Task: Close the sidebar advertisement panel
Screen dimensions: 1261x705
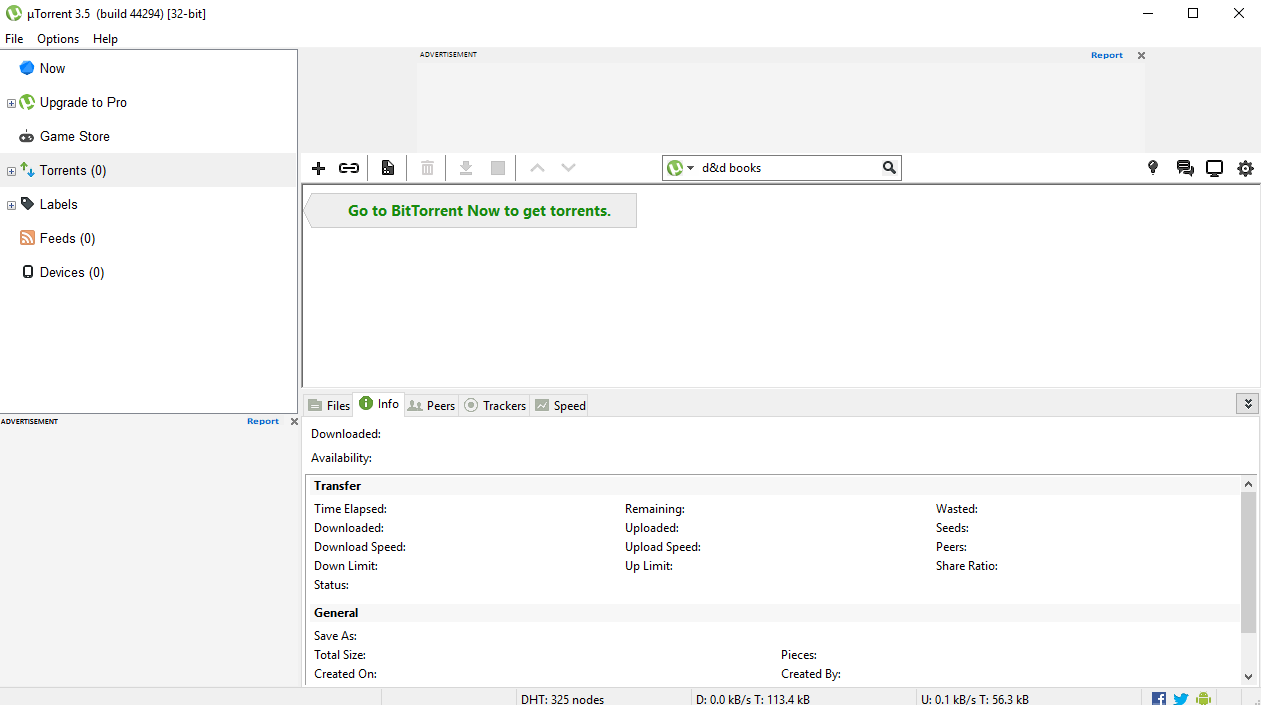Action: (294, 421)
